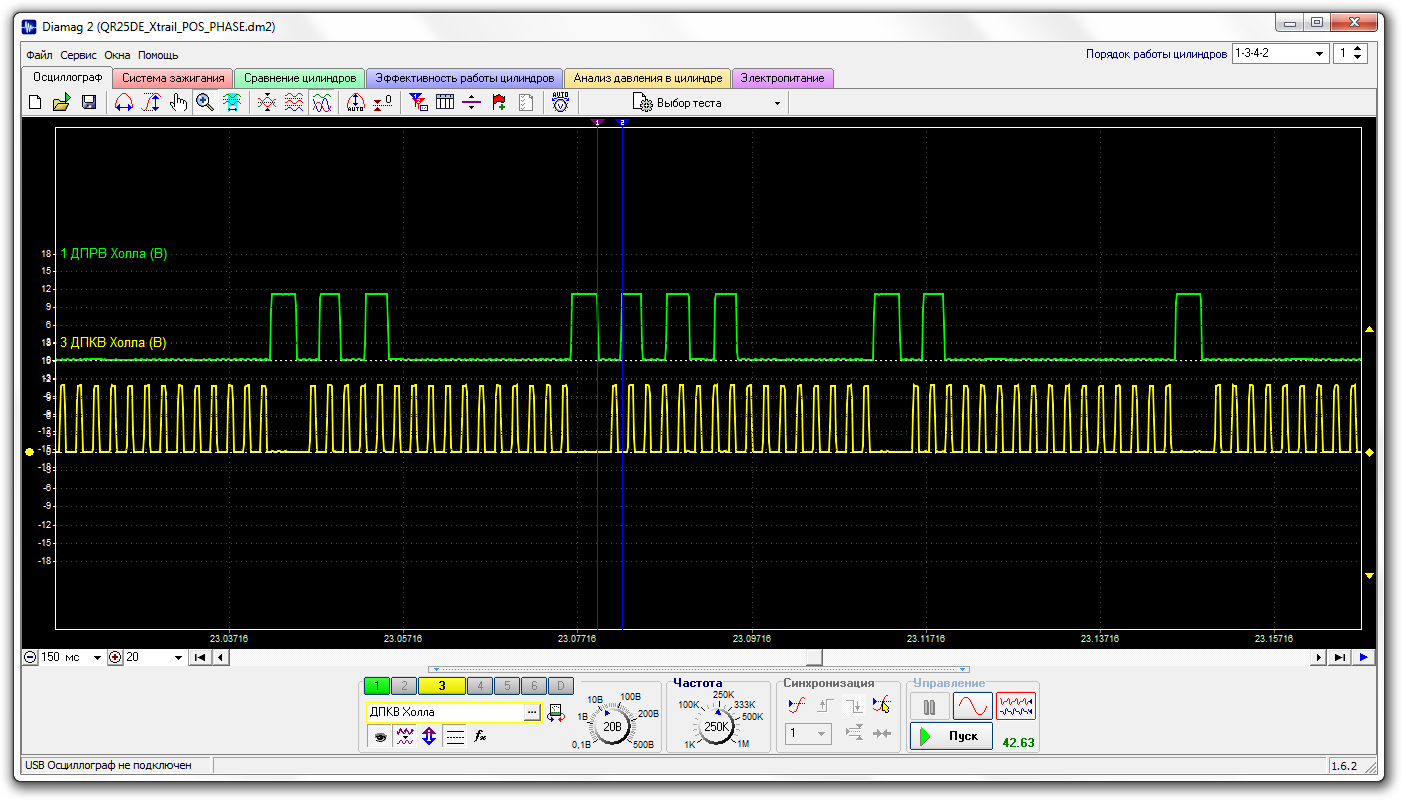Add a marker with the red flag icon

[499, 102]
